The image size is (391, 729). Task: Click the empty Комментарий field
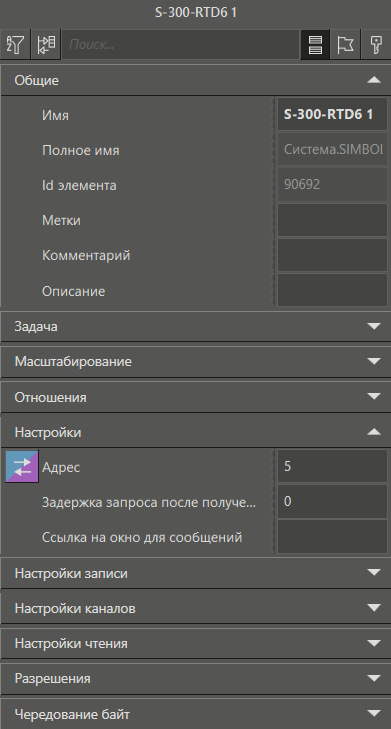pos(332,255)
